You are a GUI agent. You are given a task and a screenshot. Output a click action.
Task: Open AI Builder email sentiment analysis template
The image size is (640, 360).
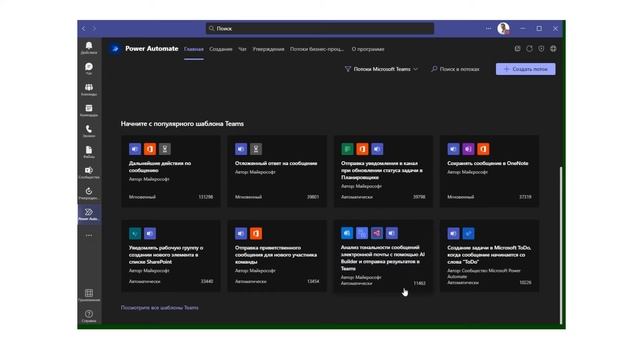(x=383, y=256)
